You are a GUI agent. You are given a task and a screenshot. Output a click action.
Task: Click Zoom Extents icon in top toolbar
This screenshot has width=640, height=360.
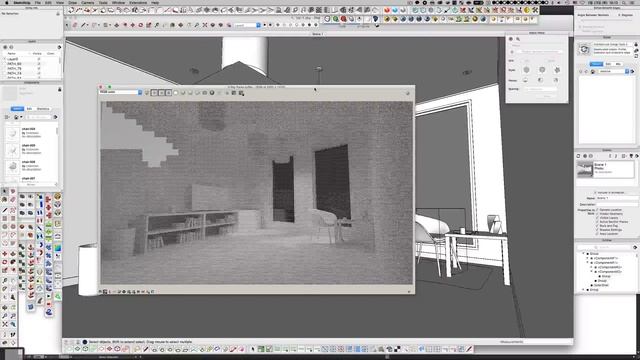[x=205, y=25]
